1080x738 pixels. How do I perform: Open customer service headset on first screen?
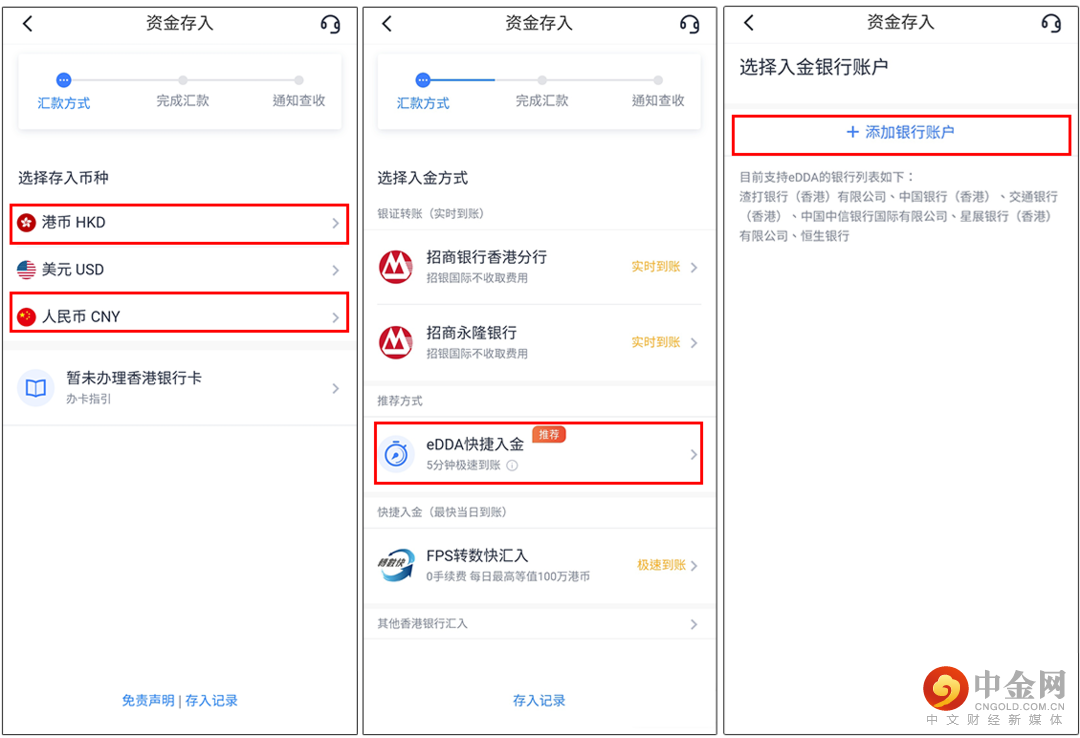[x=331, y=25]
